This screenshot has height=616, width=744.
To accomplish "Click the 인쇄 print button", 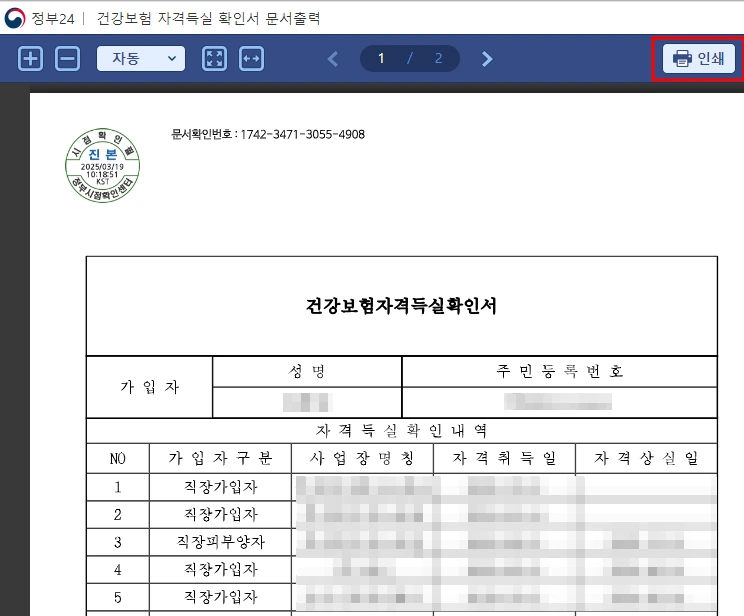I will pos(698,58).
